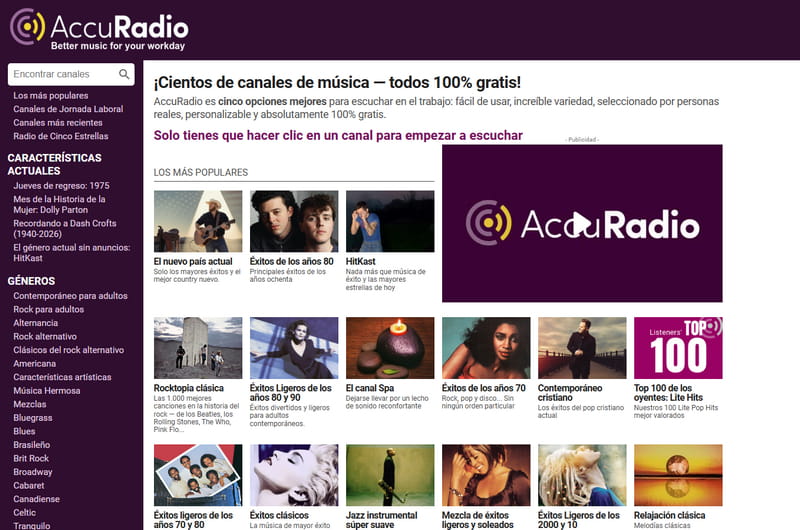The image size is (800, 530).
Task: Select Blues genre
Action: pos(24,431)
